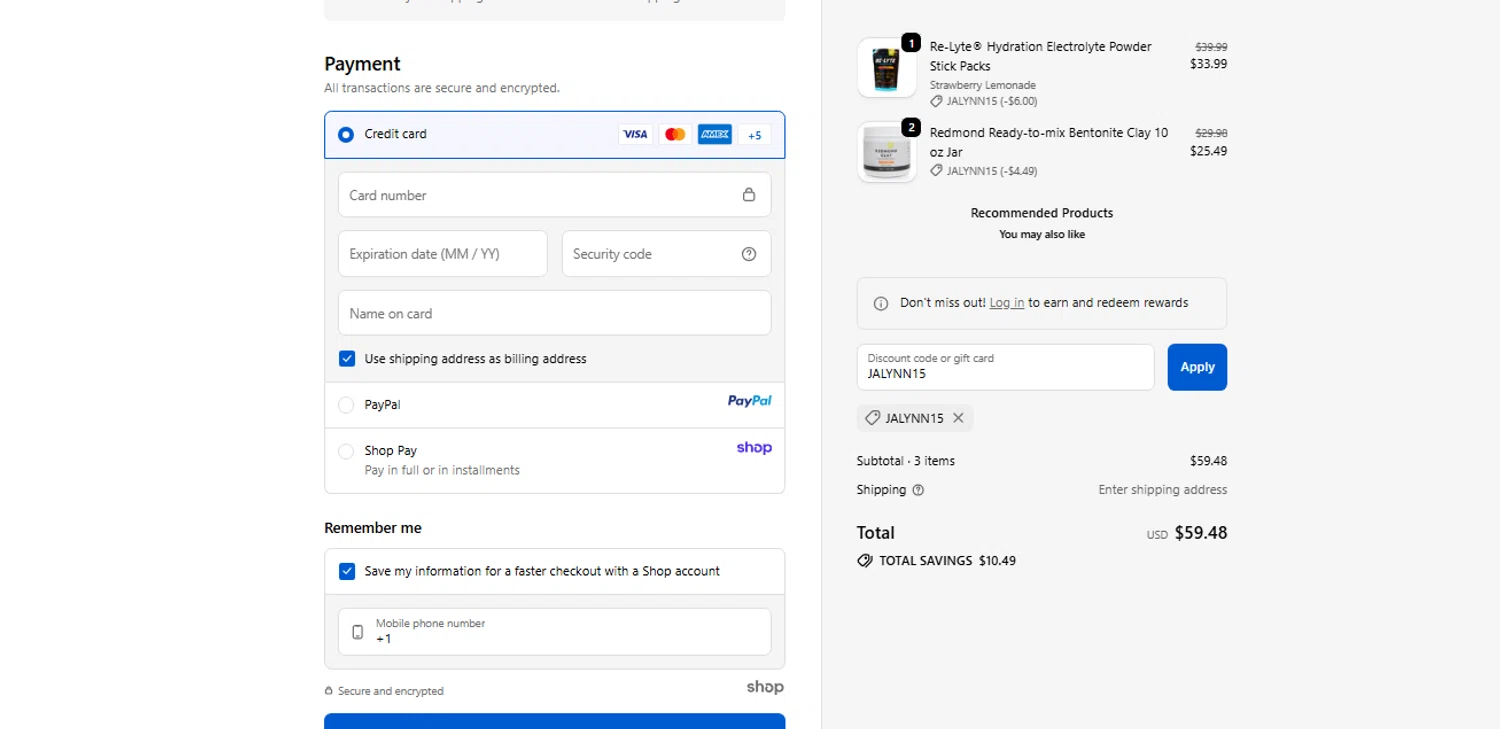Open the Log in rewards link
This screenshot has width=1500, height=729.
(x=1006, y=303)
